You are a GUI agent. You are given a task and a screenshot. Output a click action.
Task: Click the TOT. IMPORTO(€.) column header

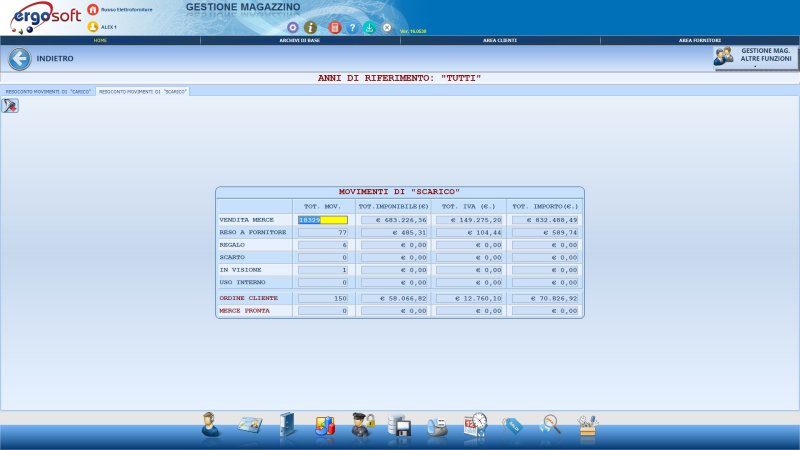click(x=545, y=207)
